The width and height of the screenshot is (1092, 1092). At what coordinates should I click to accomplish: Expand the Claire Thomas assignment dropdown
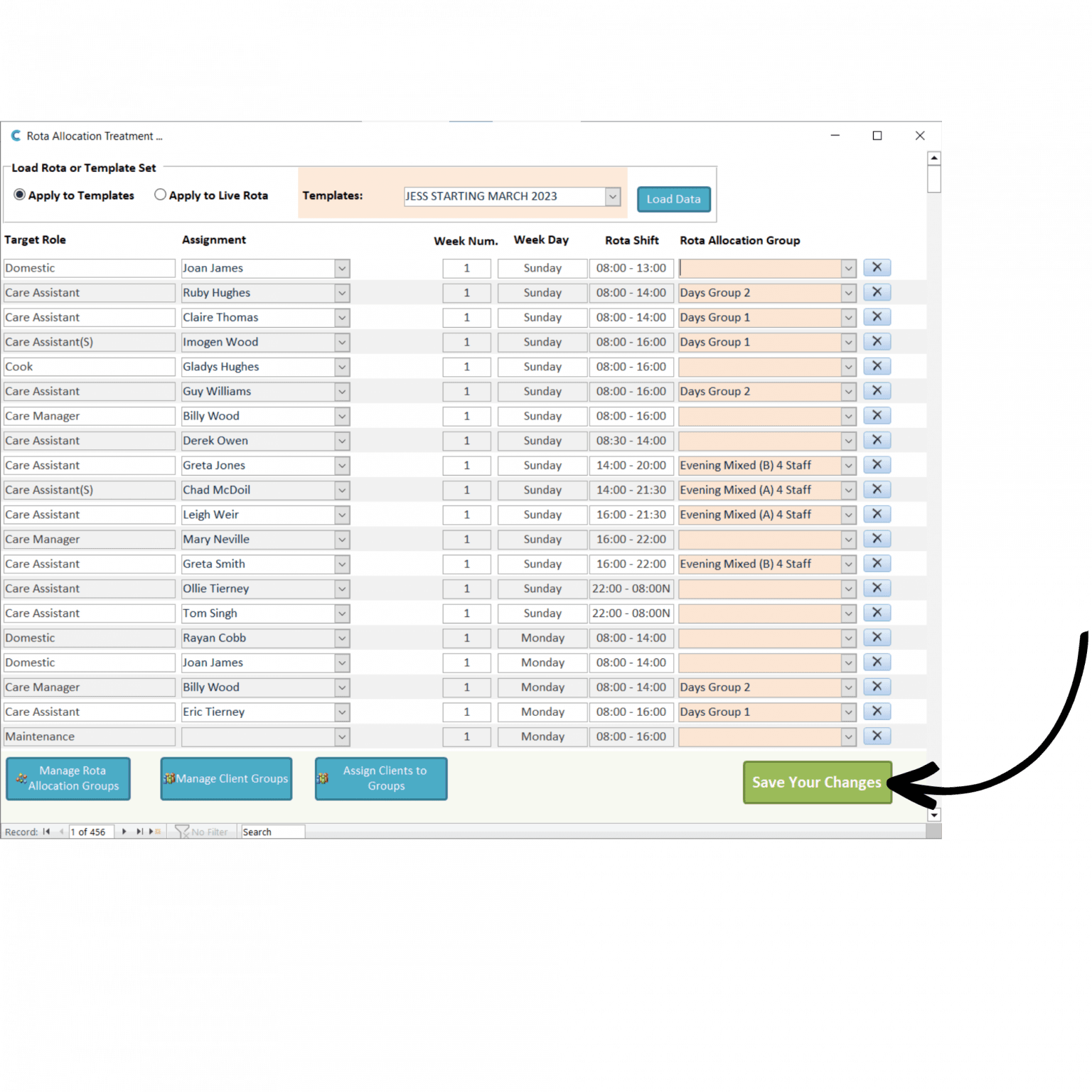342,317
